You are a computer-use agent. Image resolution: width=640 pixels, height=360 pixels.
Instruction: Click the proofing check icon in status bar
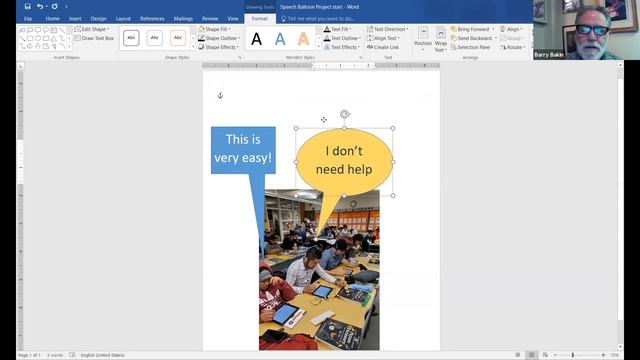pyautogui.click(x=72, y=355)
